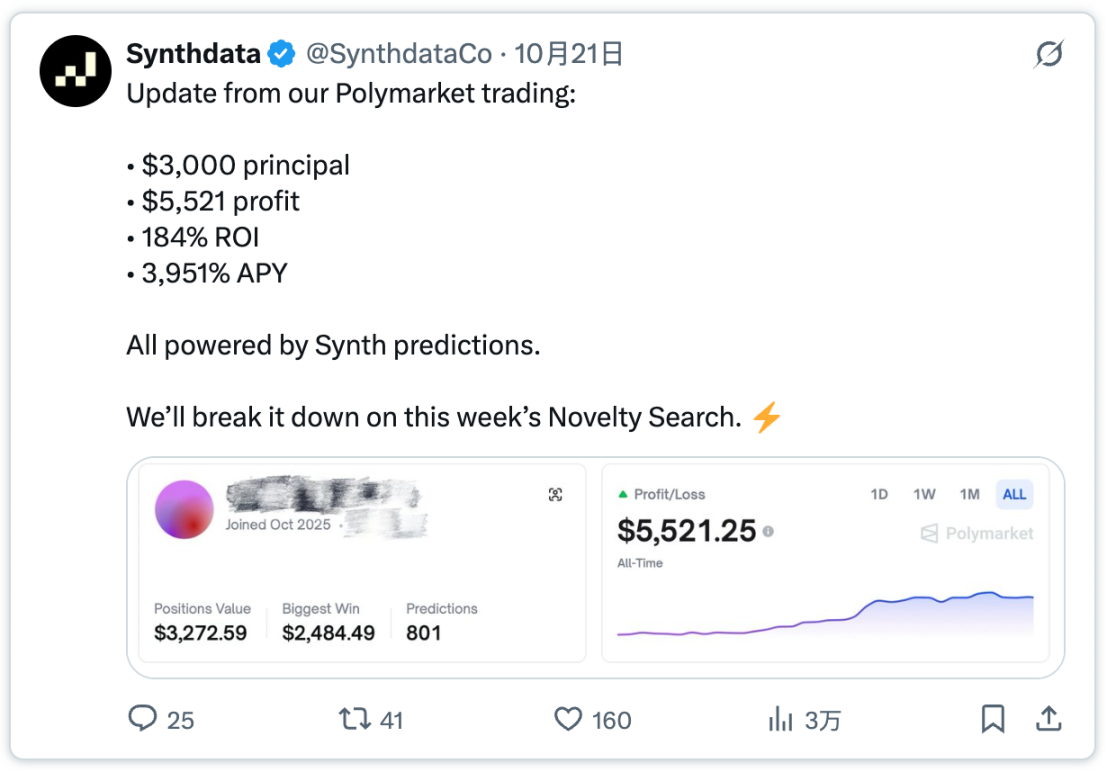Switch the chart to 1D timeframe
The width and height of the screenshot is (1107, 772).
880,494
